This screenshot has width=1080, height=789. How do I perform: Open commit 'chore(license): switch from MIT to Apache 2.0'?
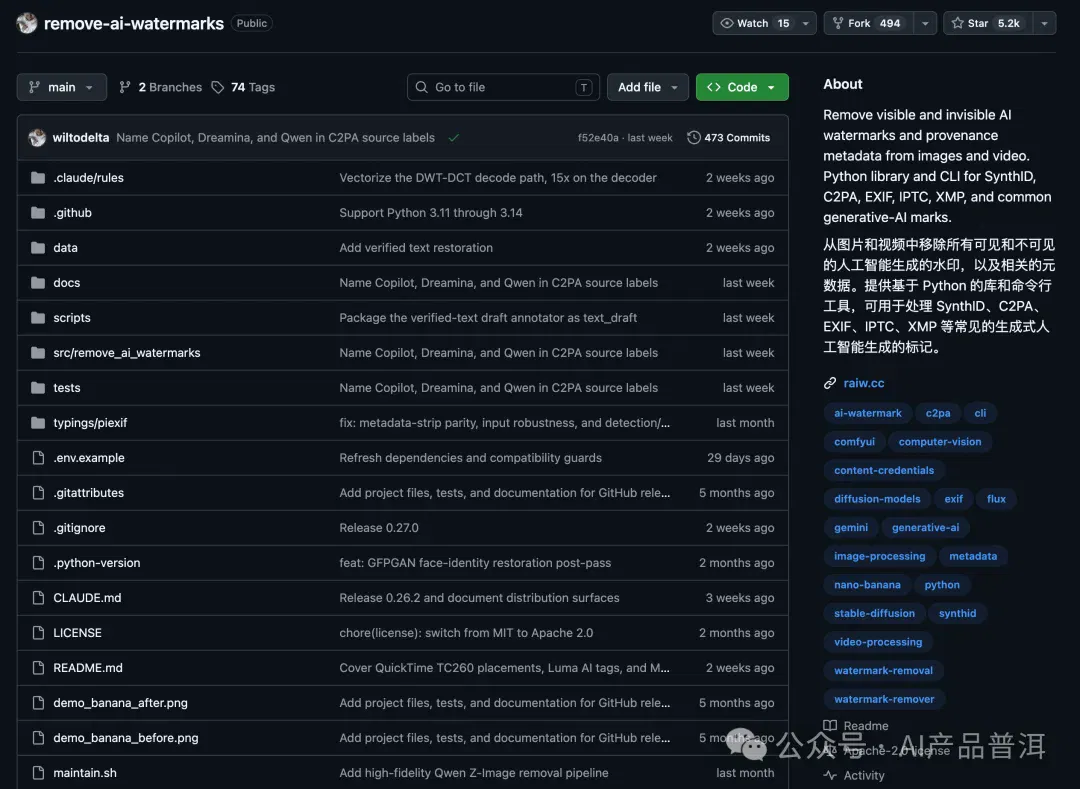coord(466,633)
